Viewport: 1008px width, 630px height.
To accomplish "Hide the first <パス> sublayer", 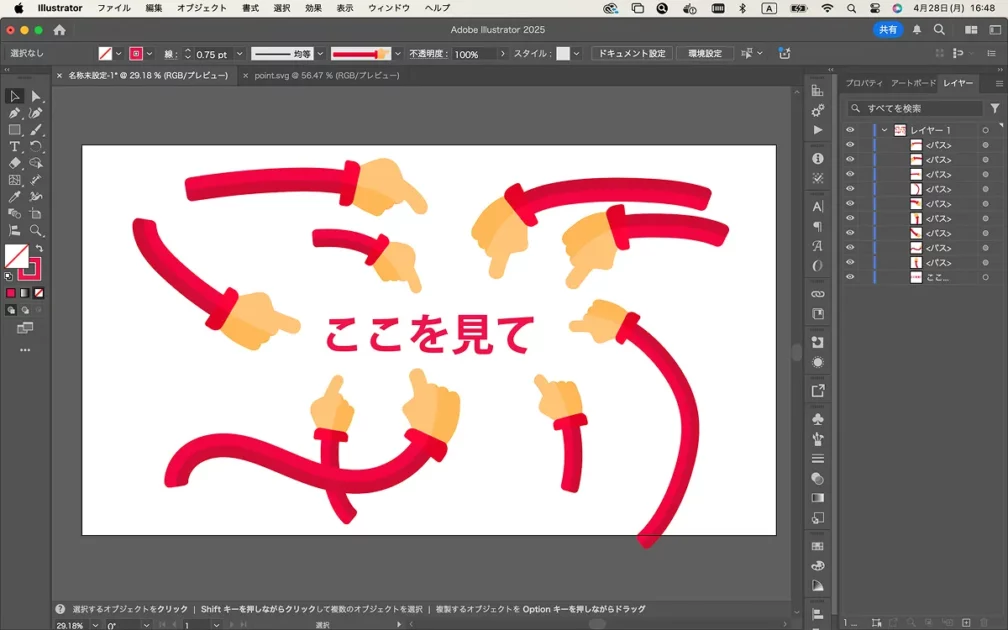I will tap(850, 145).
